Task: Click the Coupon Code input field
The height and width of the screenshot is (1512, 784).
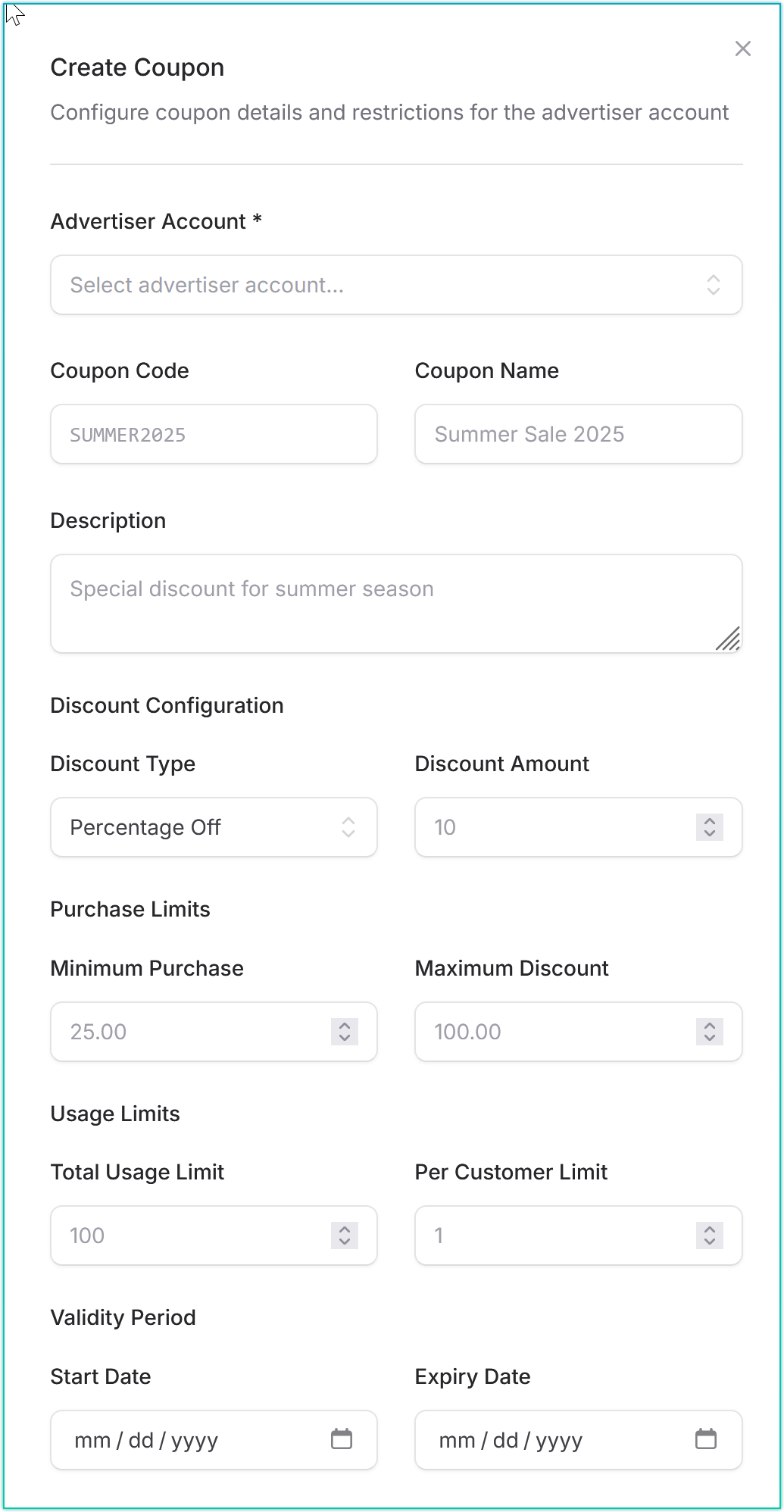Action: click(x=214, y=434)
